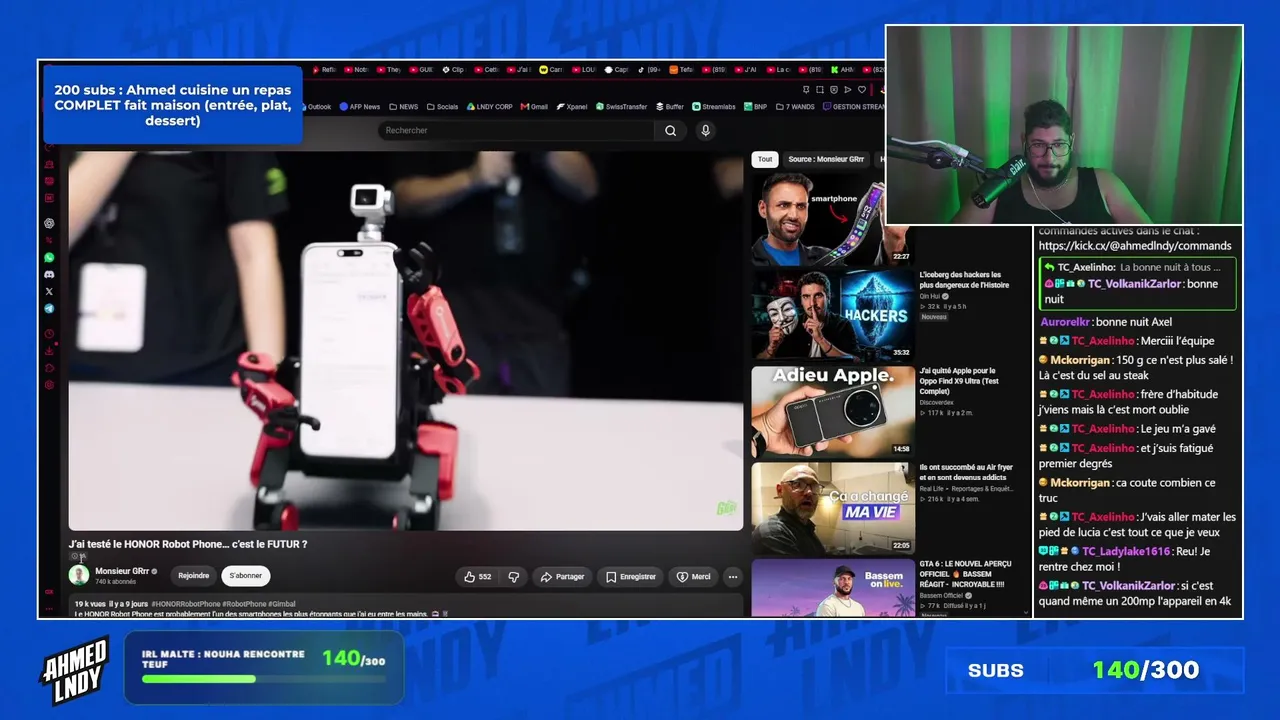Switch to the 'GUI' browser tab
This screenshot has height=720, width=1280.
click(420, 70)
